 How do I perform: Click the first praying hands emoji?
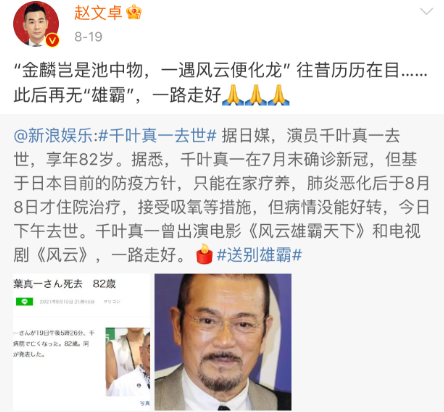[233, 95]
